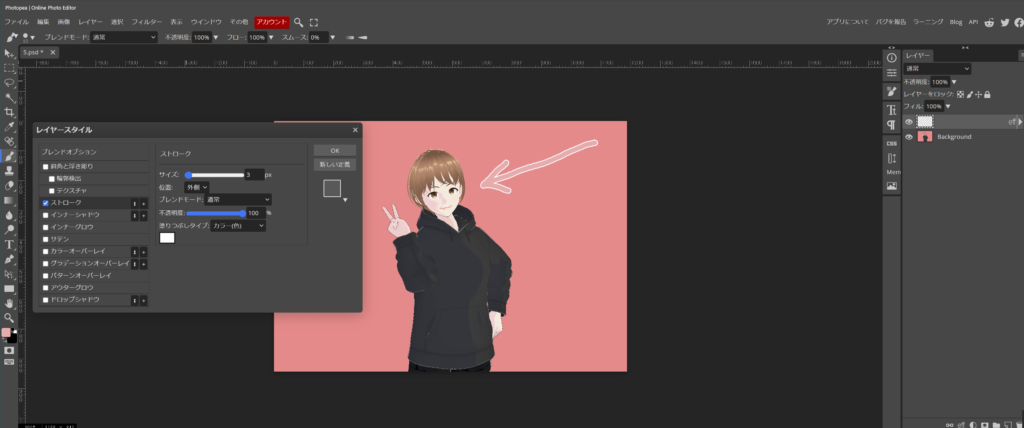Enable the ドロップシャドウ checkbox
The height and width of the screenshot is (428, 1024).
[45, 300]
